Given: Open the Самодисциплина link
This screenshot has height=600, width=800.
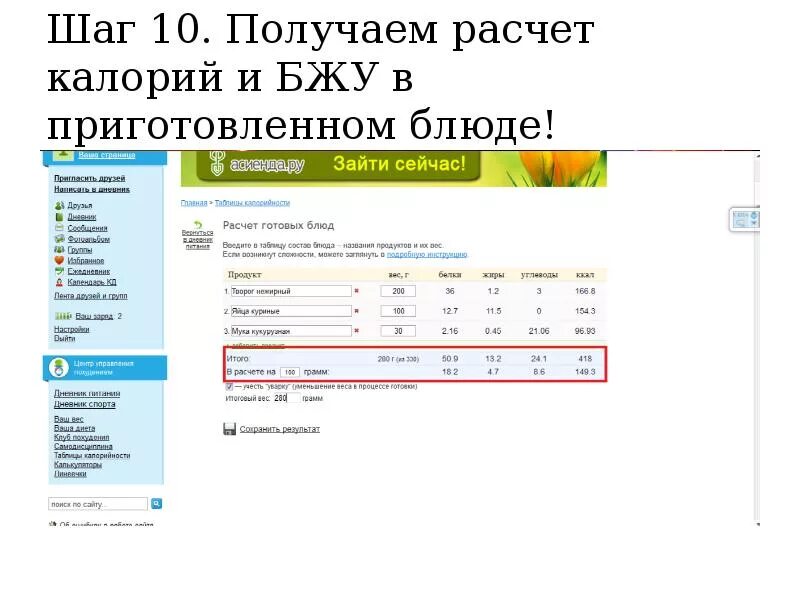Looking at the screenshot, I should pyautogui.click(x=83, y=446).
